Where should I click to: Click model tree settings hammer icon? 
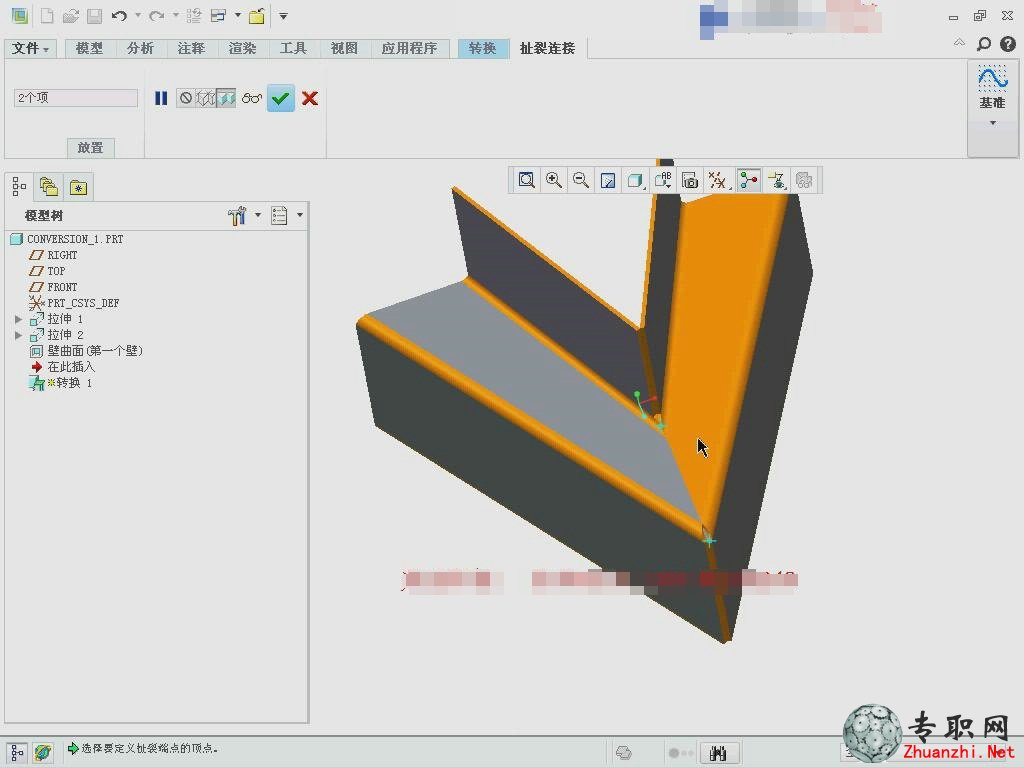coord(236,215)
